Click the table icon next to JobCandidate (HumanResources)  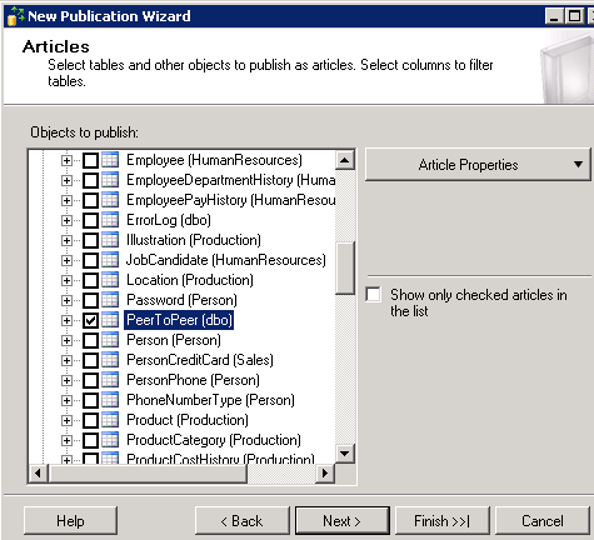point(110,260)
